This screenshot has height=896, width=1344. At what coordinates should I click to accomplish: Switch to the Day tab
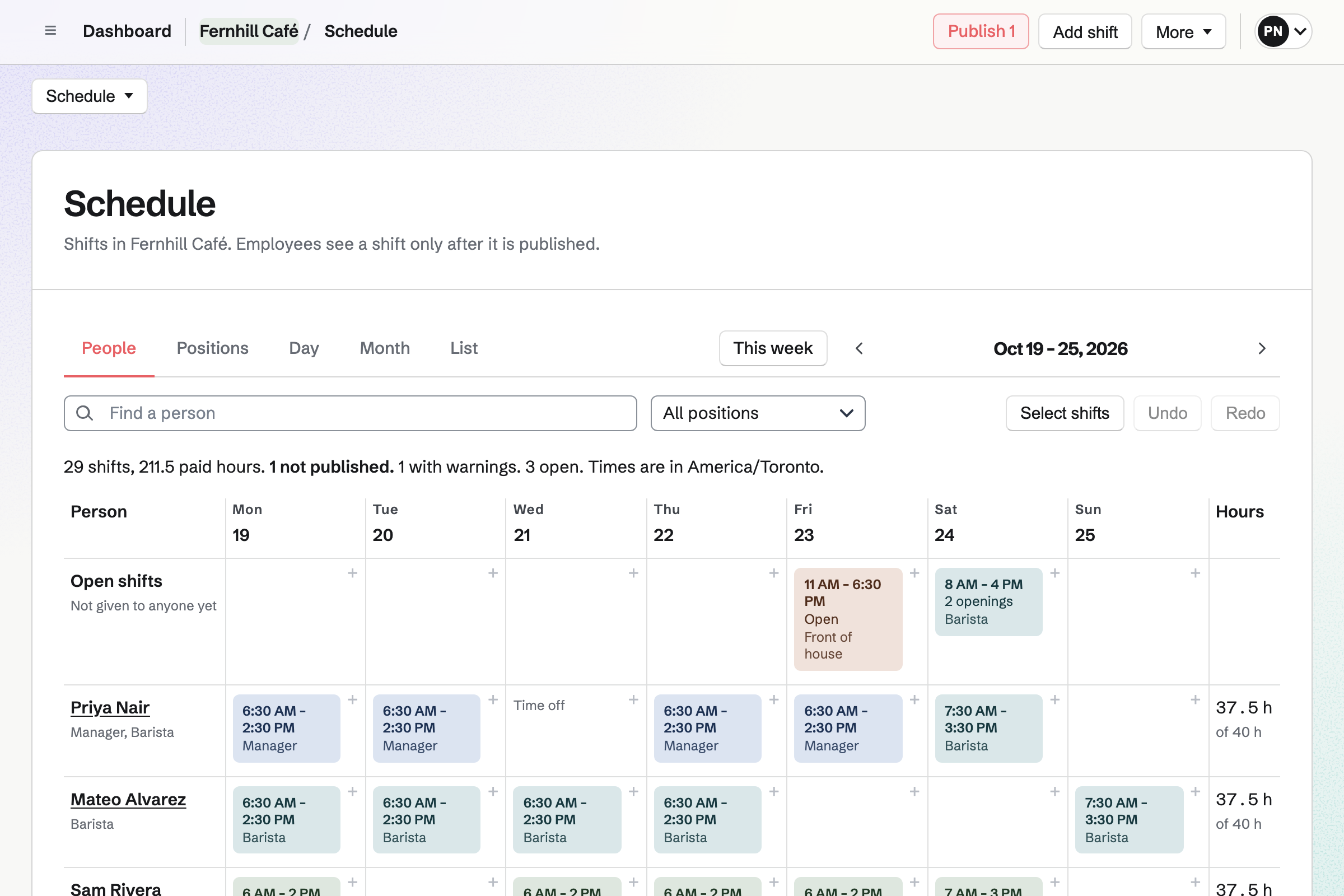(304, 348)
